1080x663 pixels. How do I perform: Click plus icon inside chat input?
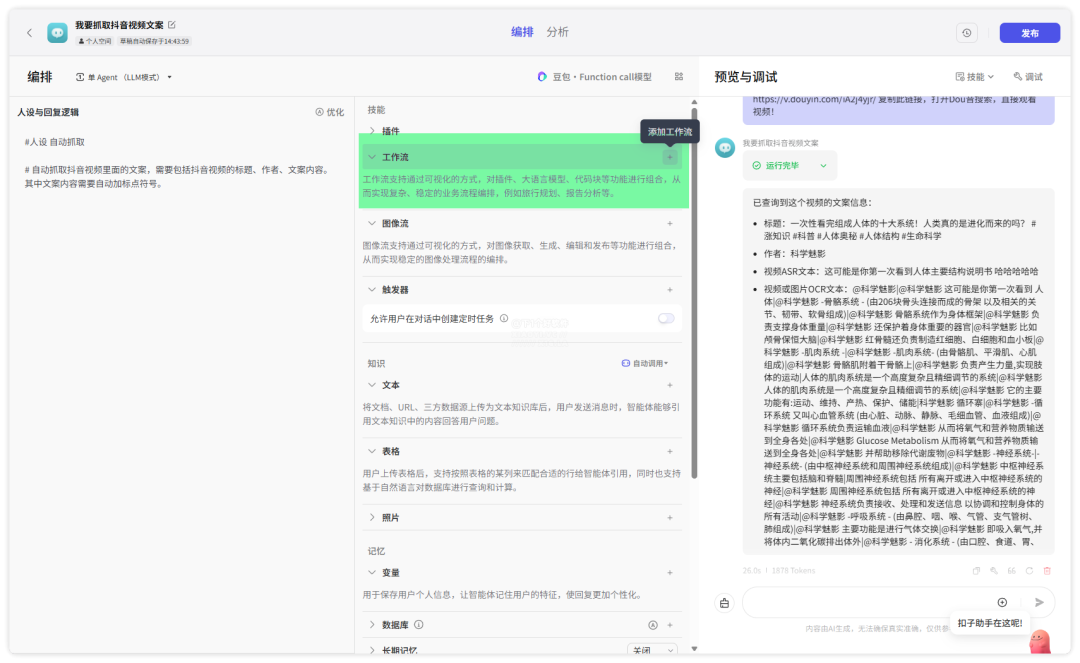pos(1002,602)
